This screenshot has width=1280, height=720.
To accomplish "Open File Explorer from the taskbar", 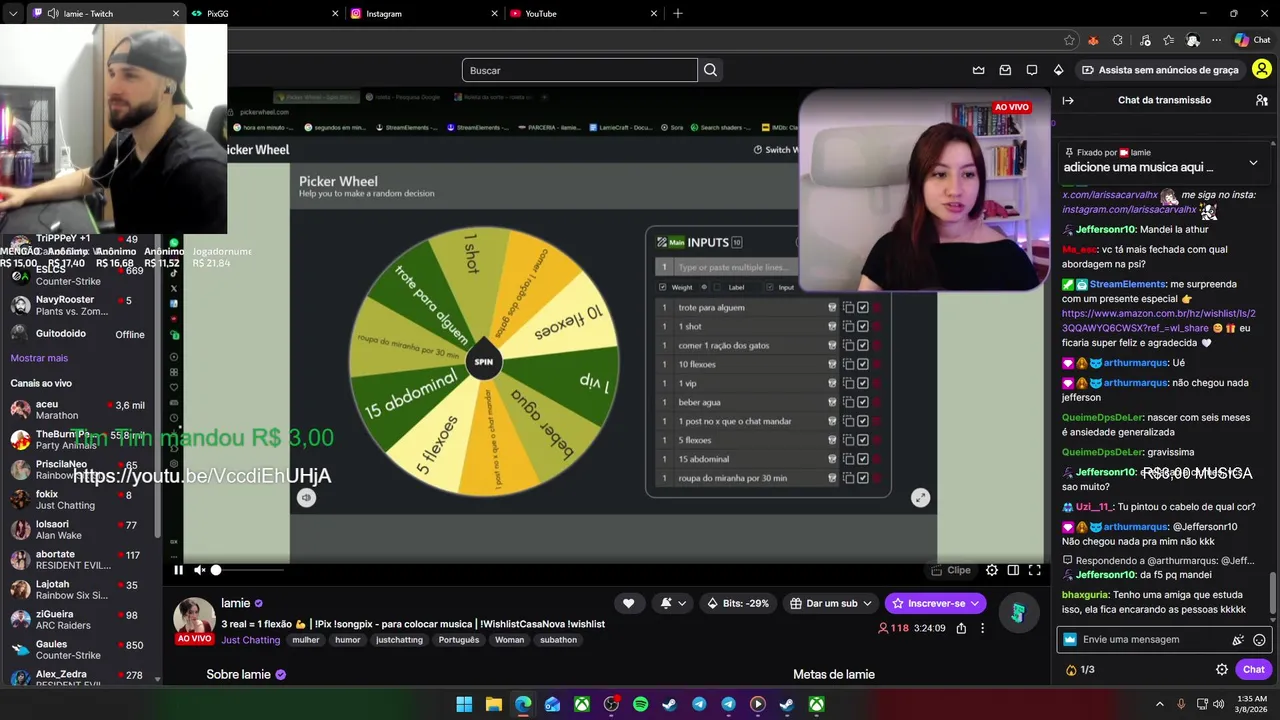I will tap(493, 704).
